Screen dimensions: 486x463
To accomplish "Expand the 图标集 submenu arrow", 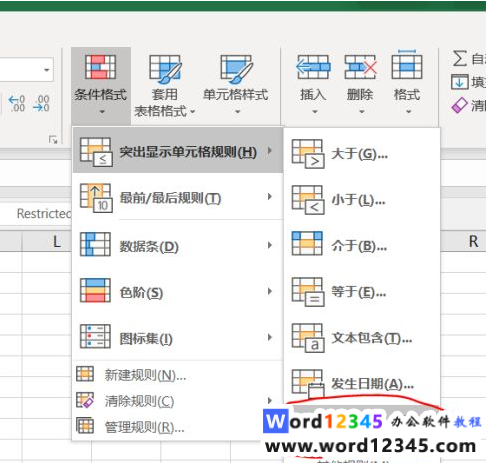I will pos(270,337).
